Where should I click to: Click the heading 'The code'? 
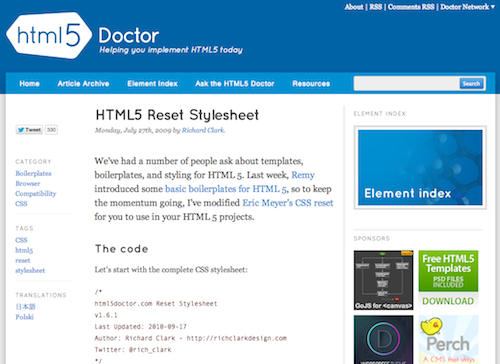click(x=121, y=249)
